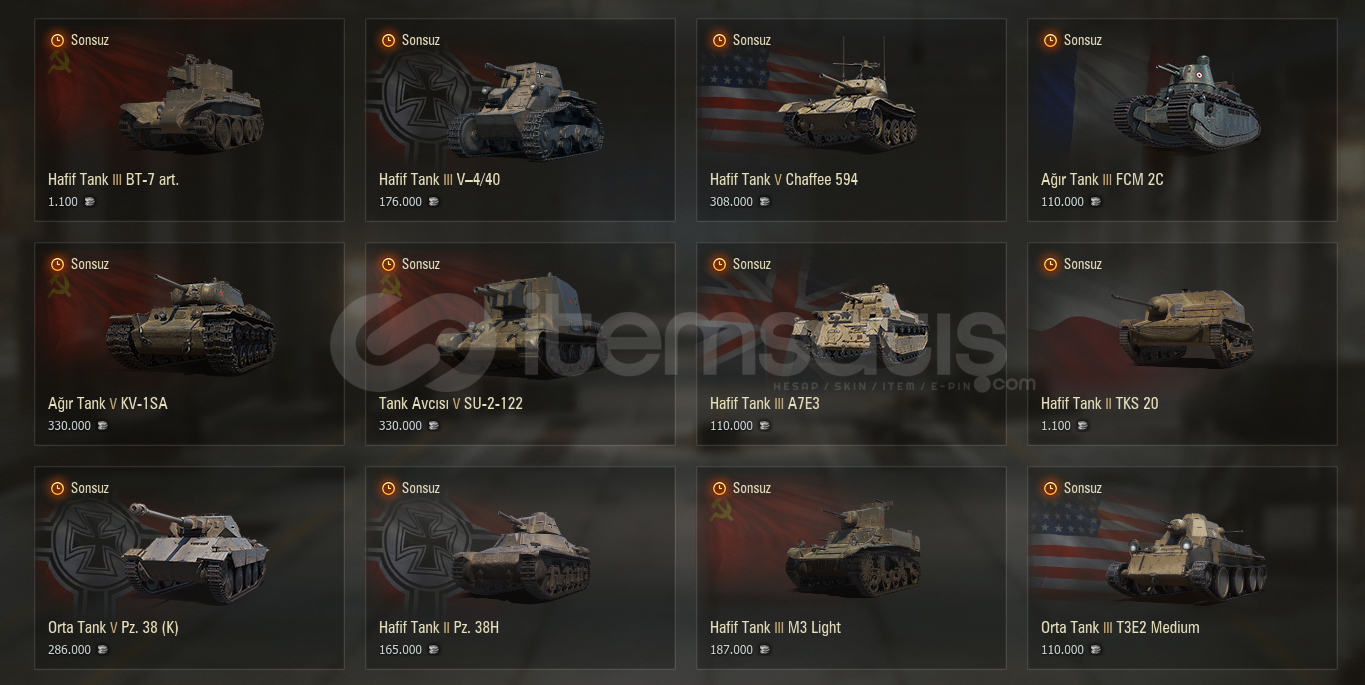Click the clock icon on BT-7 art. card

coord(57,40)
